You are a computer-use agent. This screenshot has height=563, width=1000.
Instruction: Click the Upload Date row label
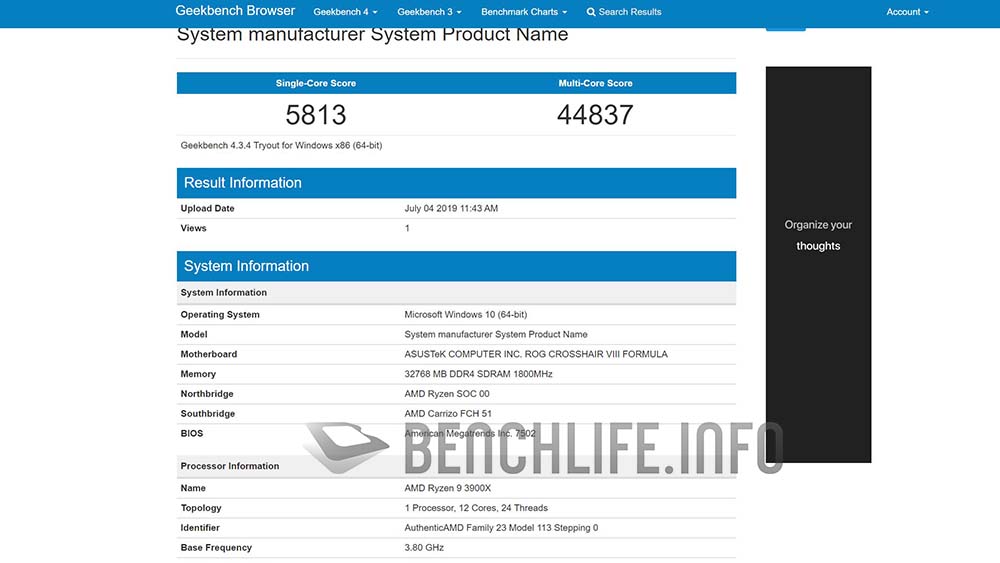(207, 208)
